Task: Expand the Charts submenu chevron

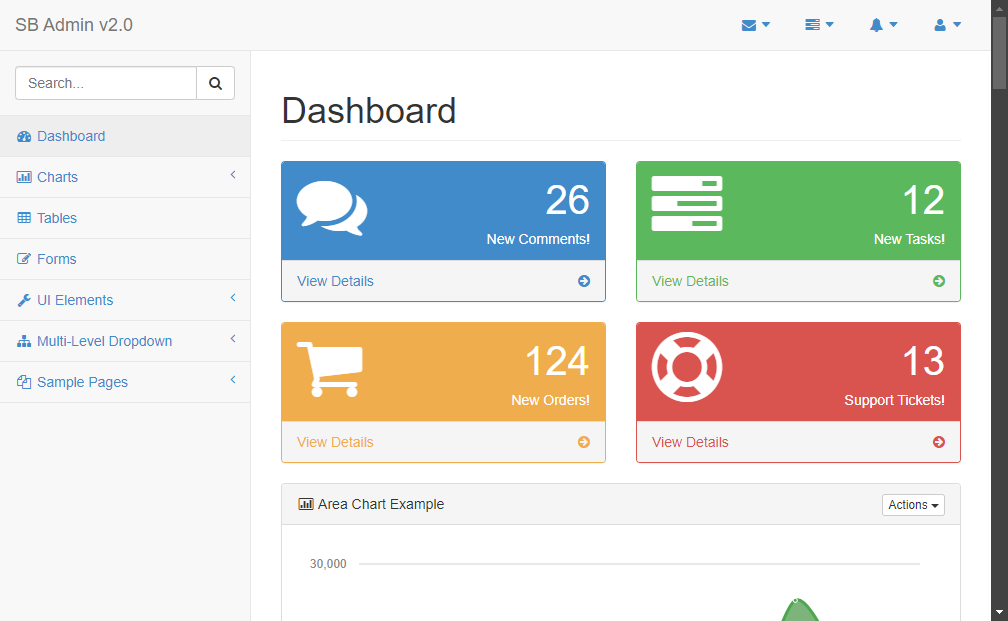Action: [233, 175]
